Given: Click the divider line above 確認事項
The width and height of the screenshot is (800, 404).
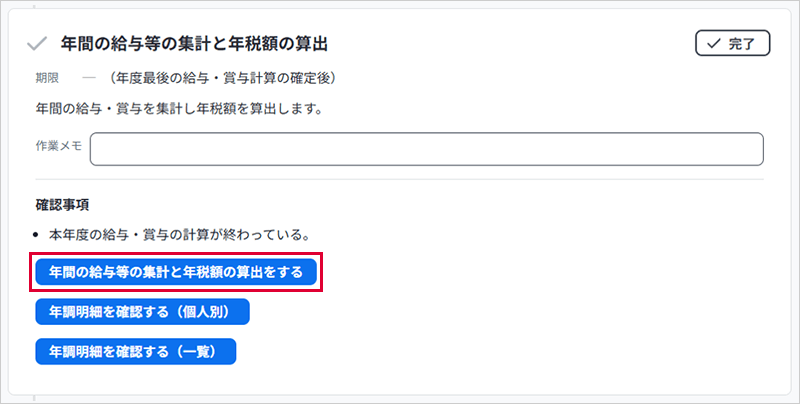Looking at the screenshot, I should (x=400, y=180).
